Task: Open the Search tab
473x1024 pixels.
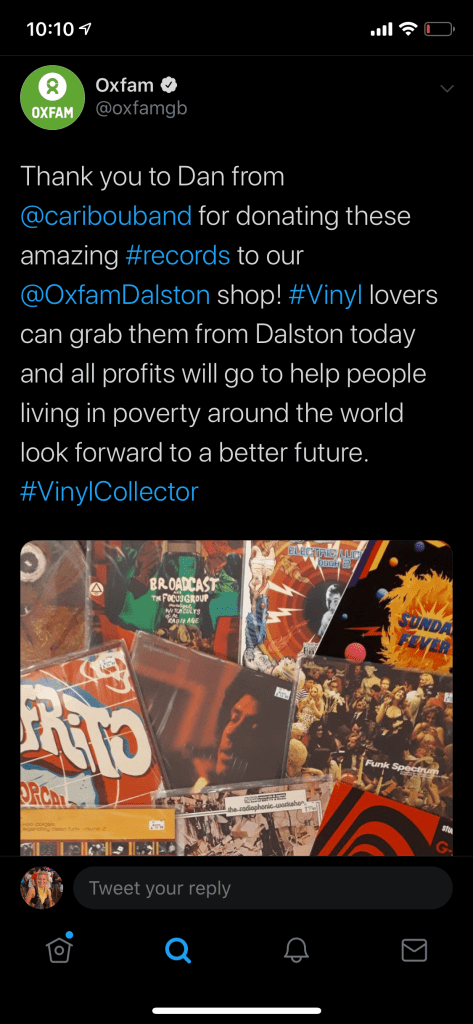Action: pyautogui.click(x=178, y=950)
